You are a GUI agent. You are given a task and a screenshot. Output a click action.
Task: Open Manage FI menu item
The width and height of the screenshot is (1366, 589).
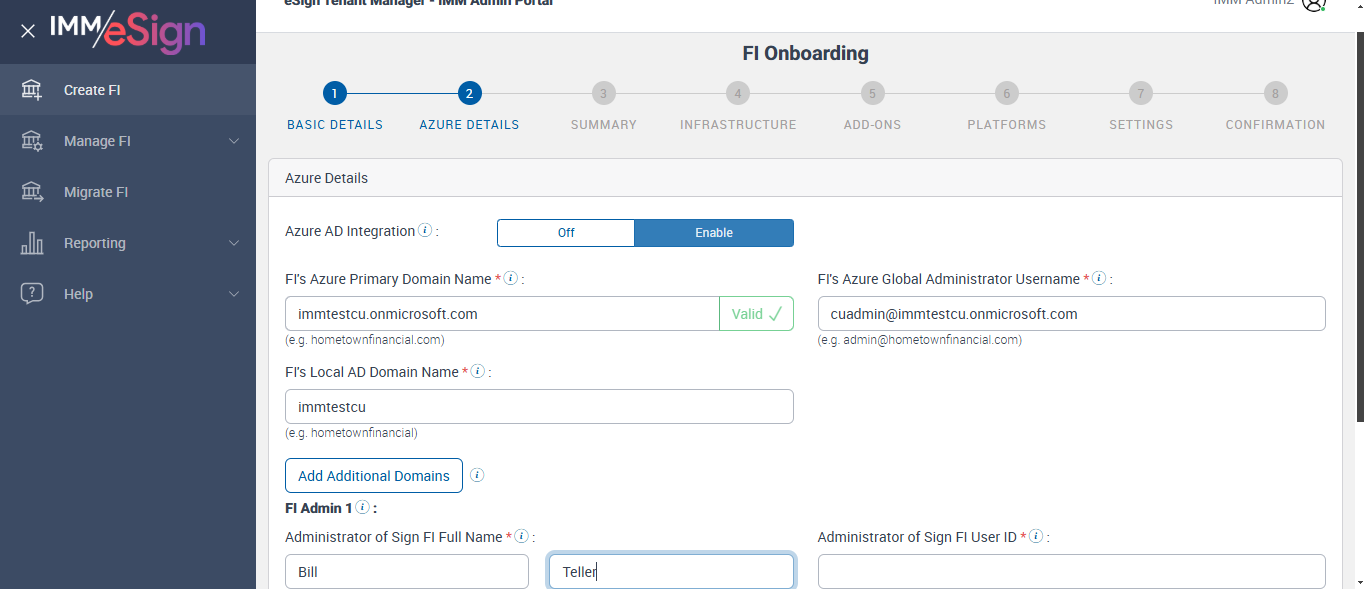click(128, 141)
